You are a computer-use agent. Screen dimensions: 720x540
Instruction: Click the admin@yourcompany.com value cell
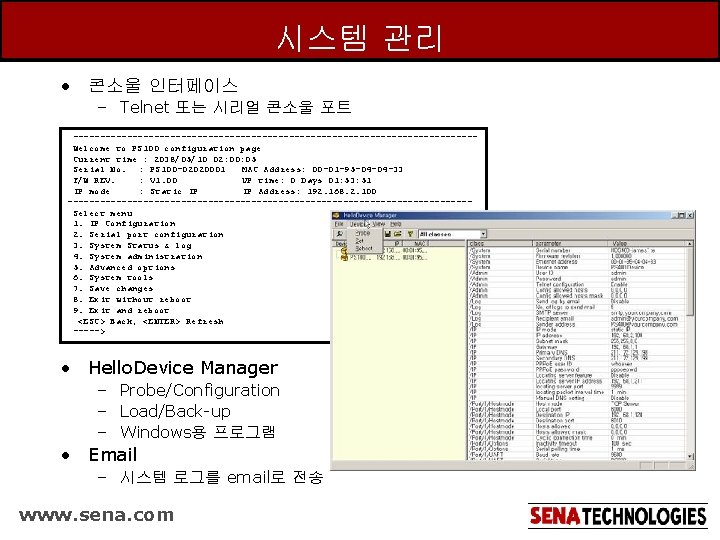(644, 318)
